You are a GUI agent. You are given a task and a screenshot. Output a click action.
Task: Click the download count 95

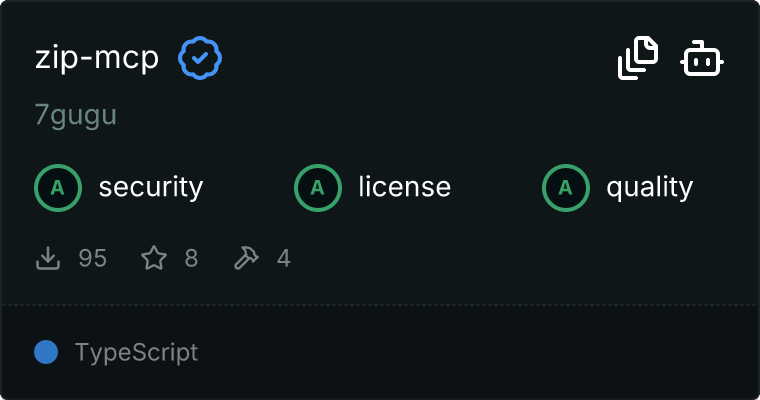[x=92, y=259]
